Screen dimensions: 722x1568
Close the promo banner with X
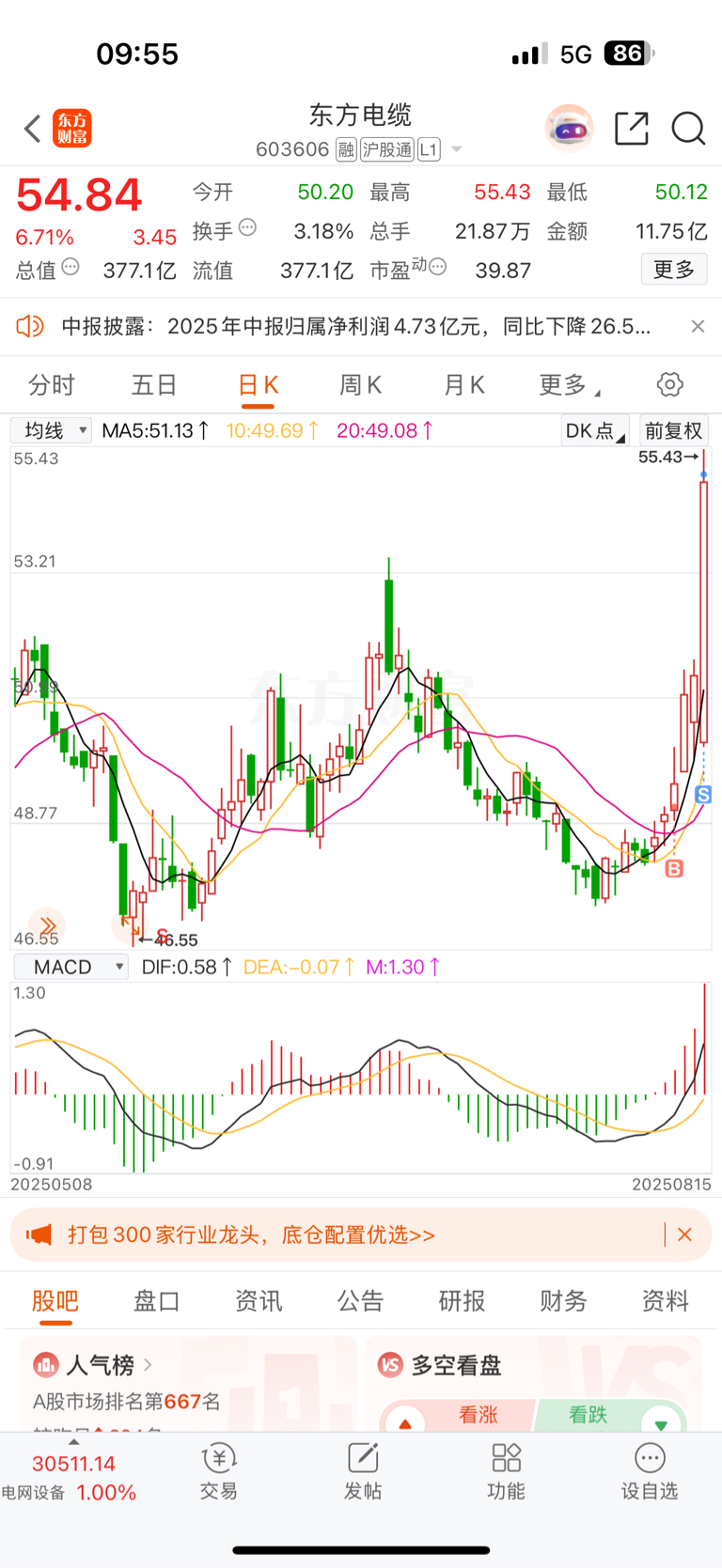pos(684,1234)
